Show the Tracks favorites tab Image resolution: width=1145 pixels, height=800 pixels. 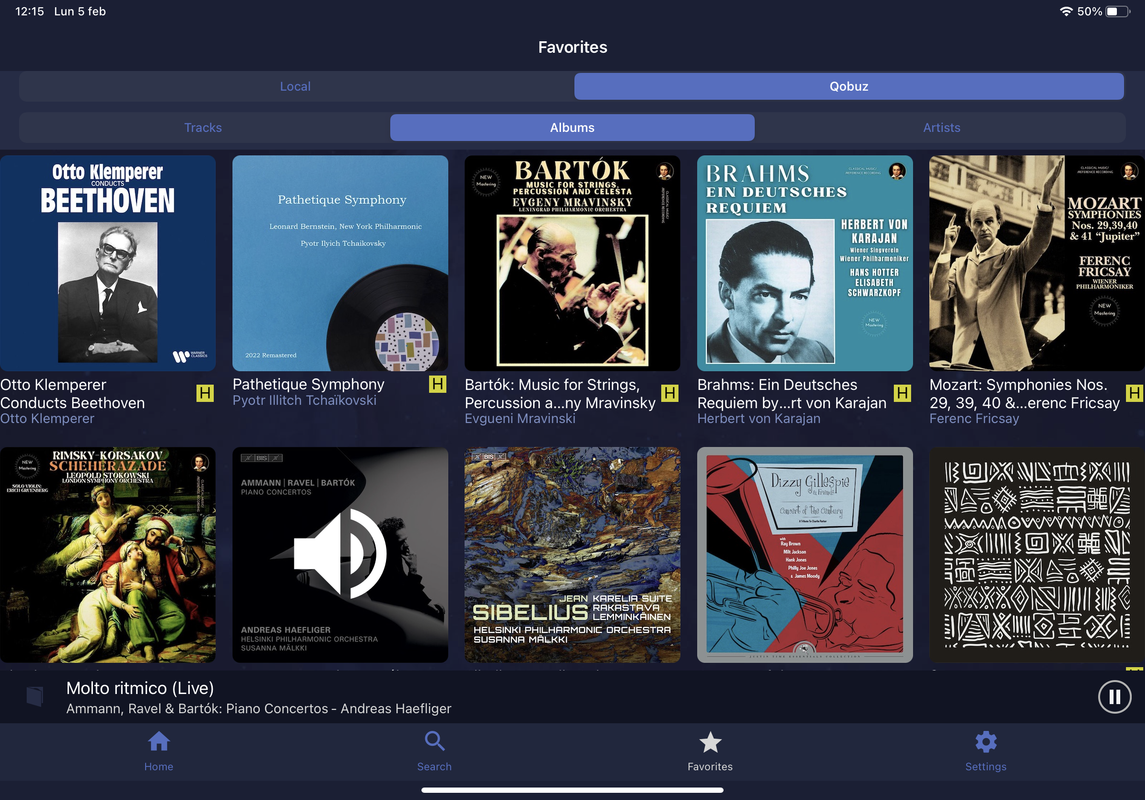point(203,128)
